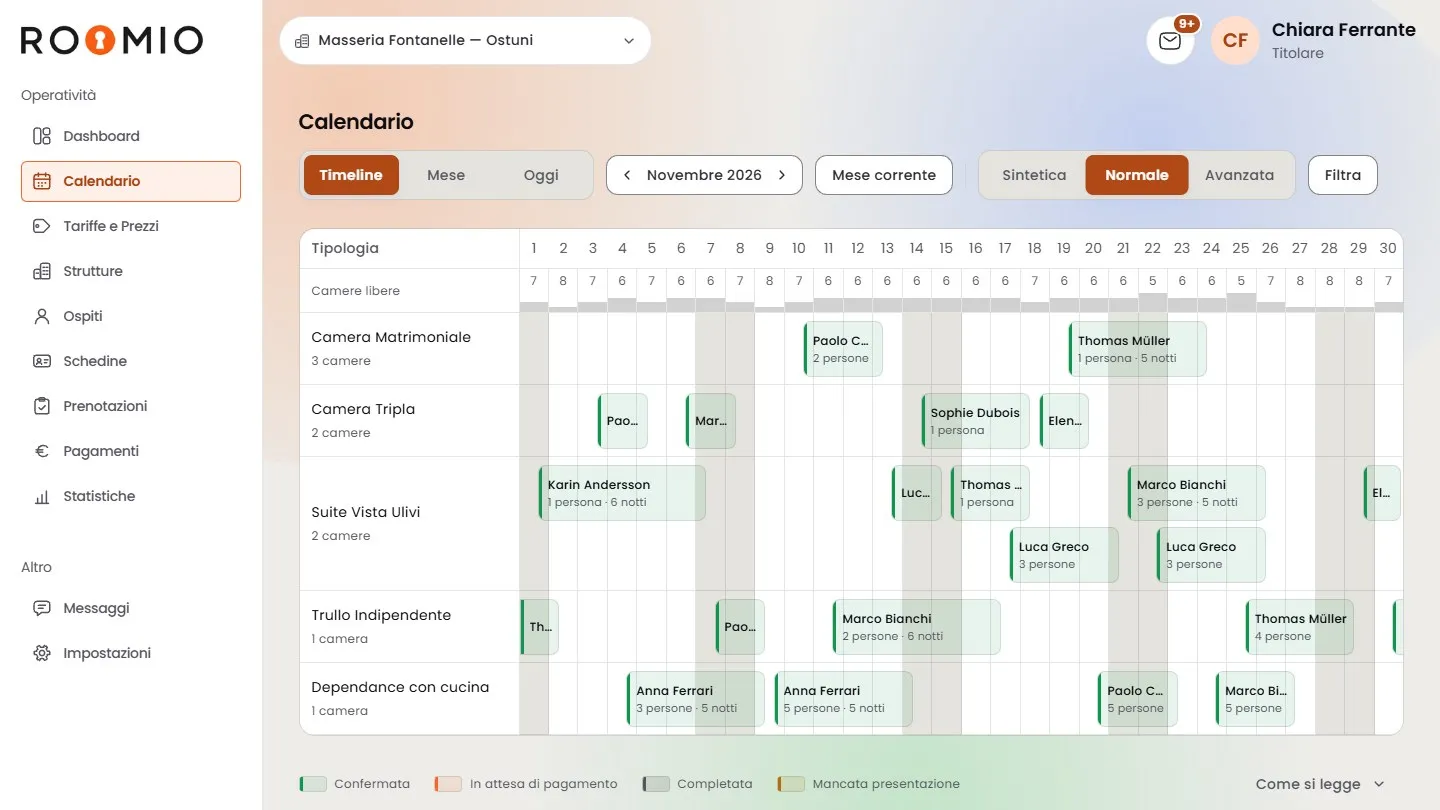The height and width of the screenshot is (810, 1440).
Task: Open the Masseria Fontanelle property dropdown
Action: 465,41
